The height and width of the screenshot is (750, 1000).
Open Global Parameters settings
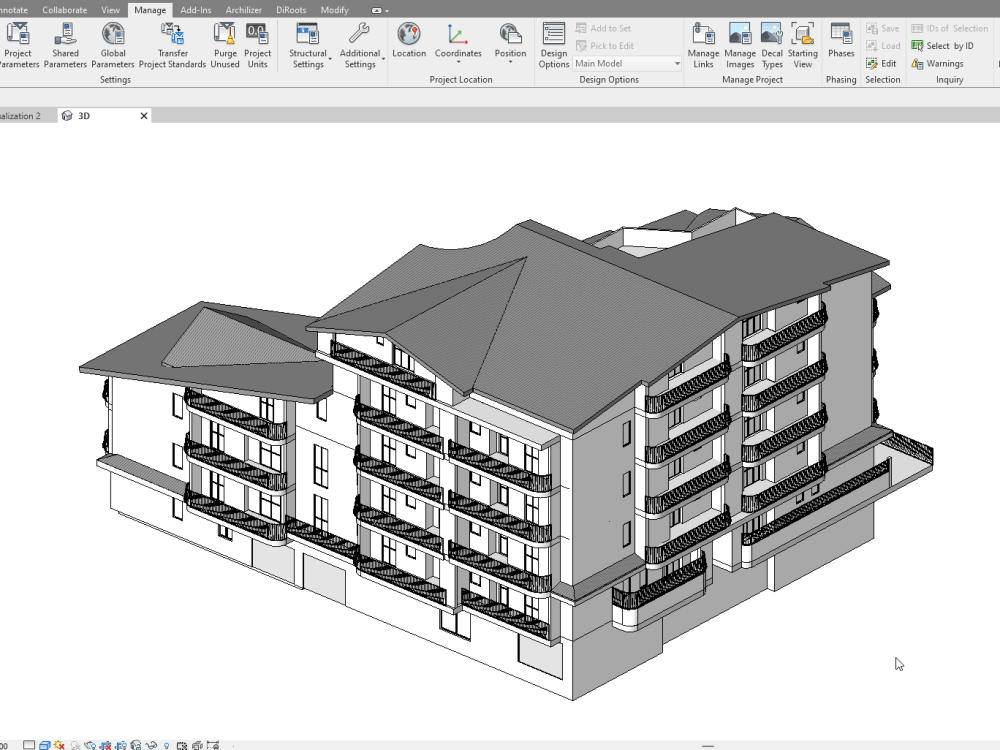[112, 45]
